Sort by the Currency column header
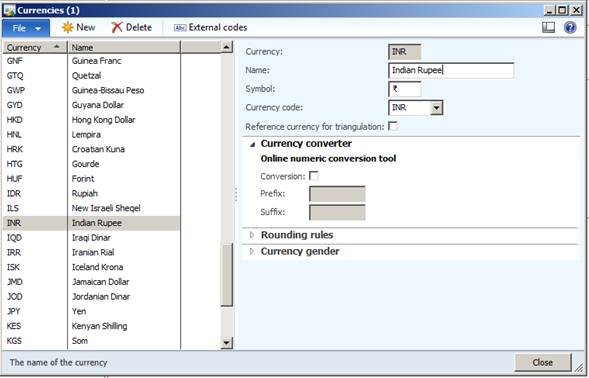The width and height of the screenshot is (589, 378). 35,47
